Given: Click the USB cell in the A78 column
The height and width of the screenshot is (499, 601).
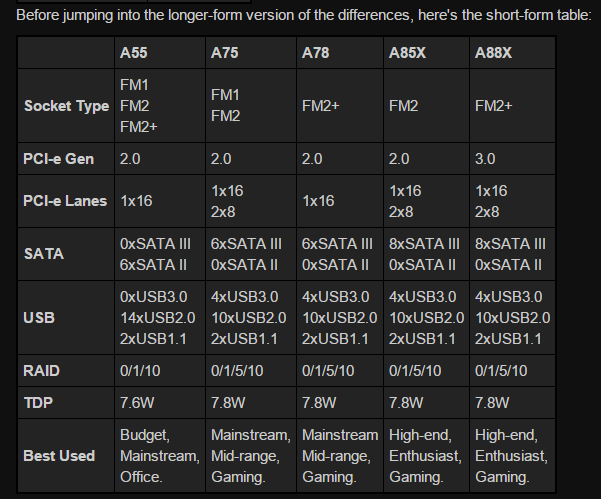Looking at the screenshot, I should point(340,318).
